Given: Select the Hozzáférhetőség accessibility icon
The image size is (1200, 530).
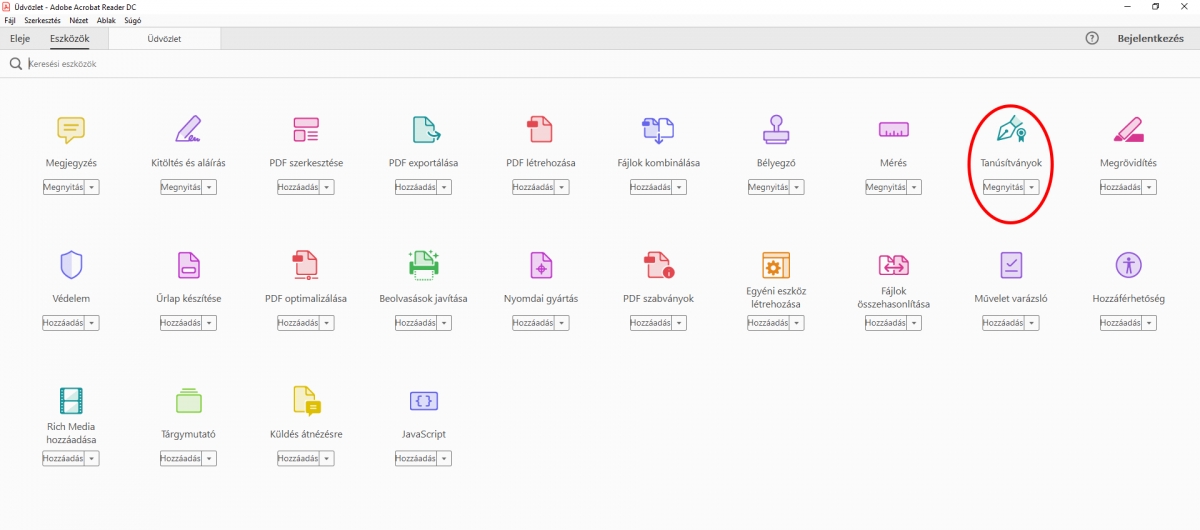Looking at the screenshot, I should click(x=1128, y=265).
